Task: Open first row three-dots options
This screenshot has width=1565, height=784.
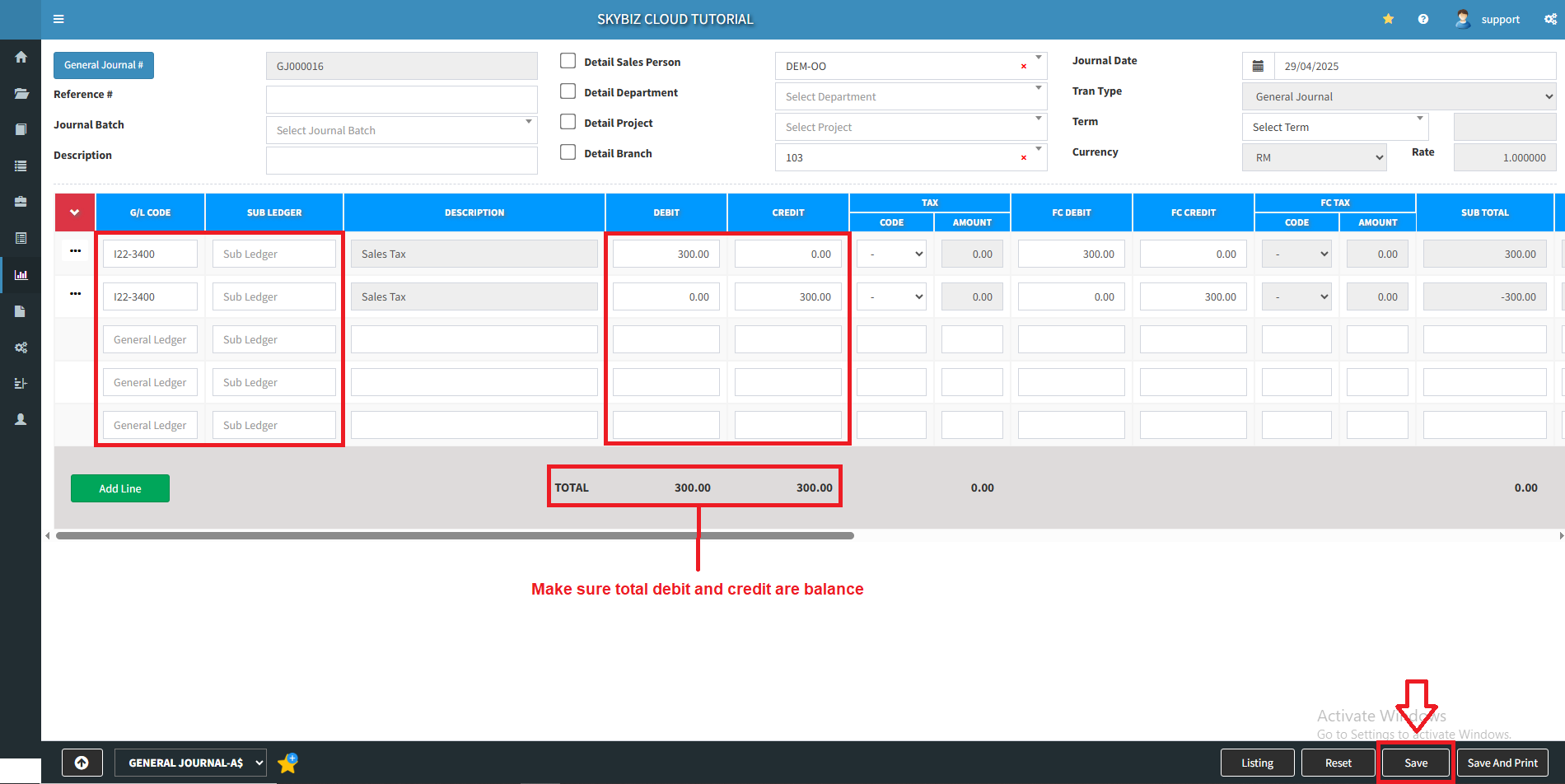Action: [x=76, y=251]
